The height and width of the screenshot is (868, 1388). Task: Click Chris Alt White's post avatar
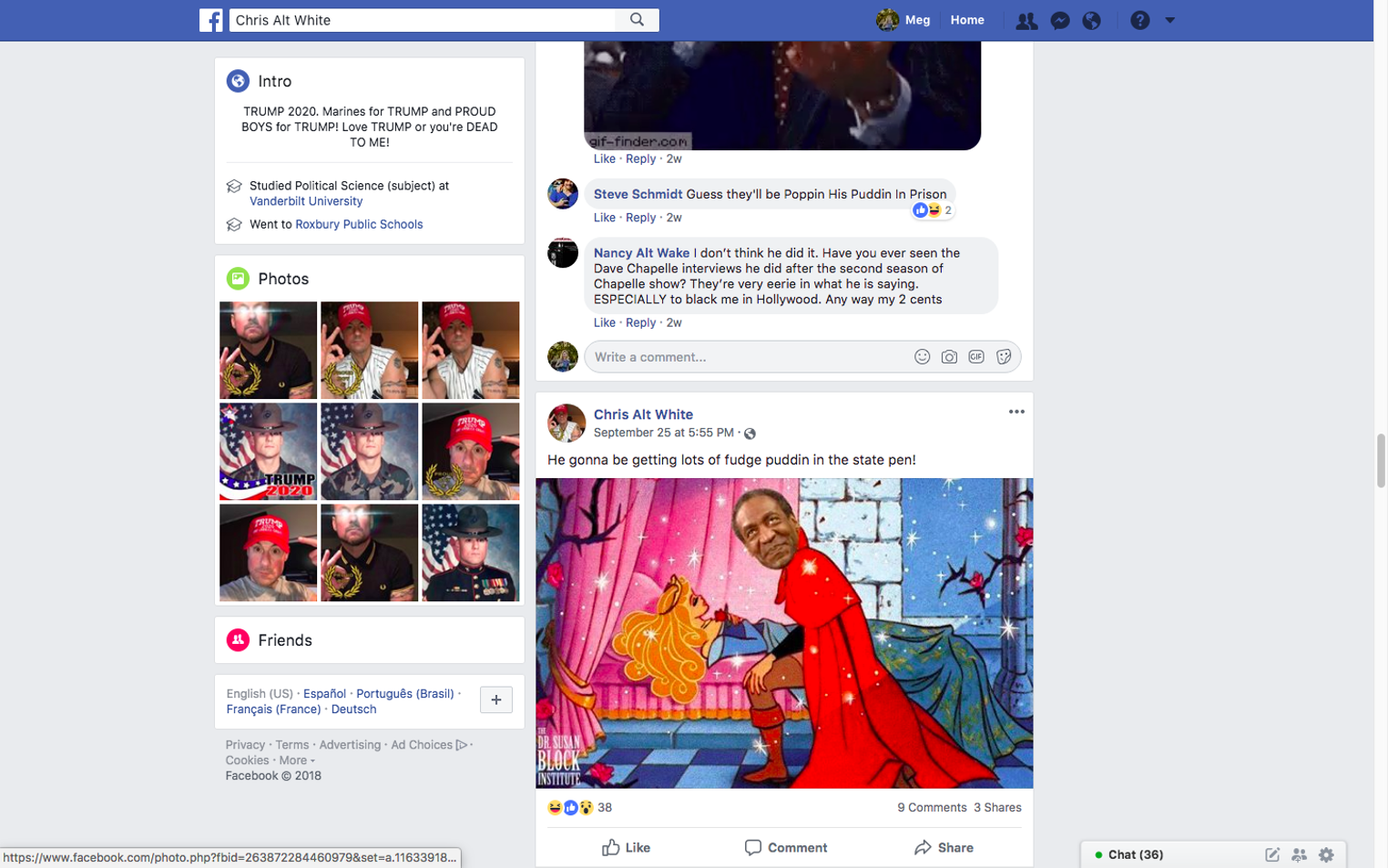(566, 423)
